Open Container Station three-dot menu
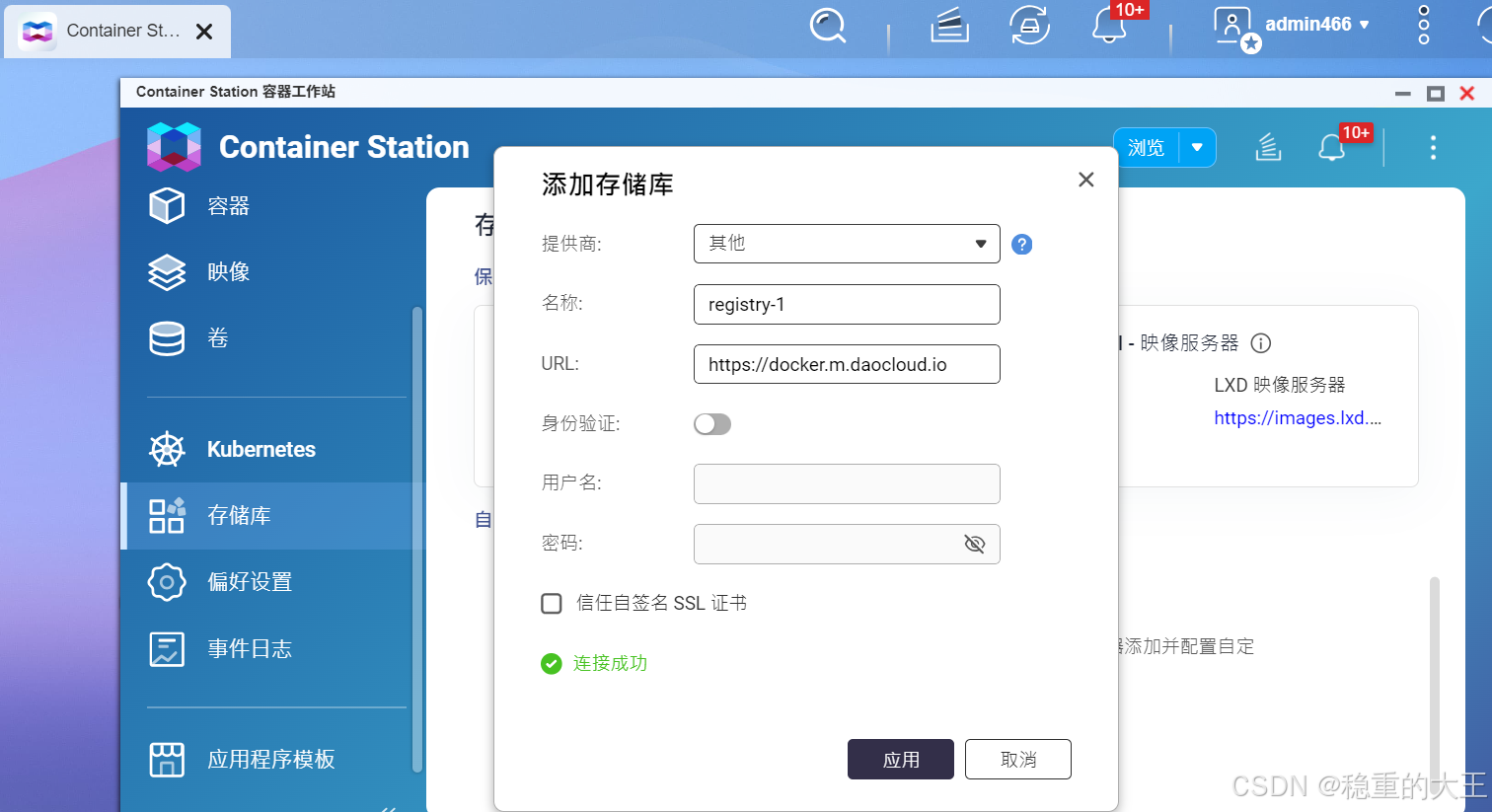The width and height of the screenshot is (1492, 812). tap(1433, 147)
